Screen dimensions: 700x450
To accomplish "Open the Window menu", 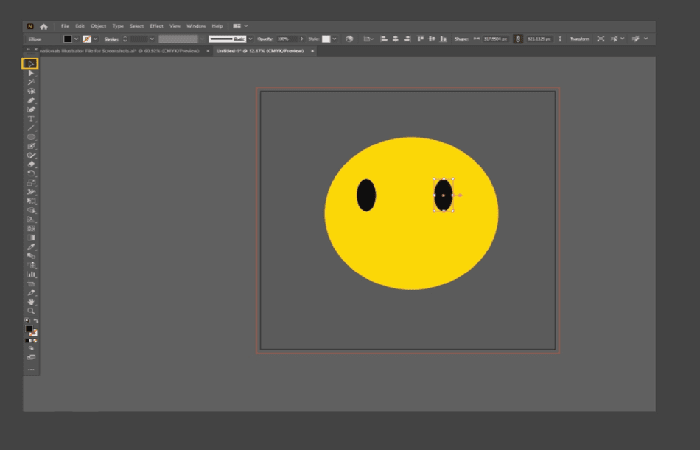I will (196, 26).
